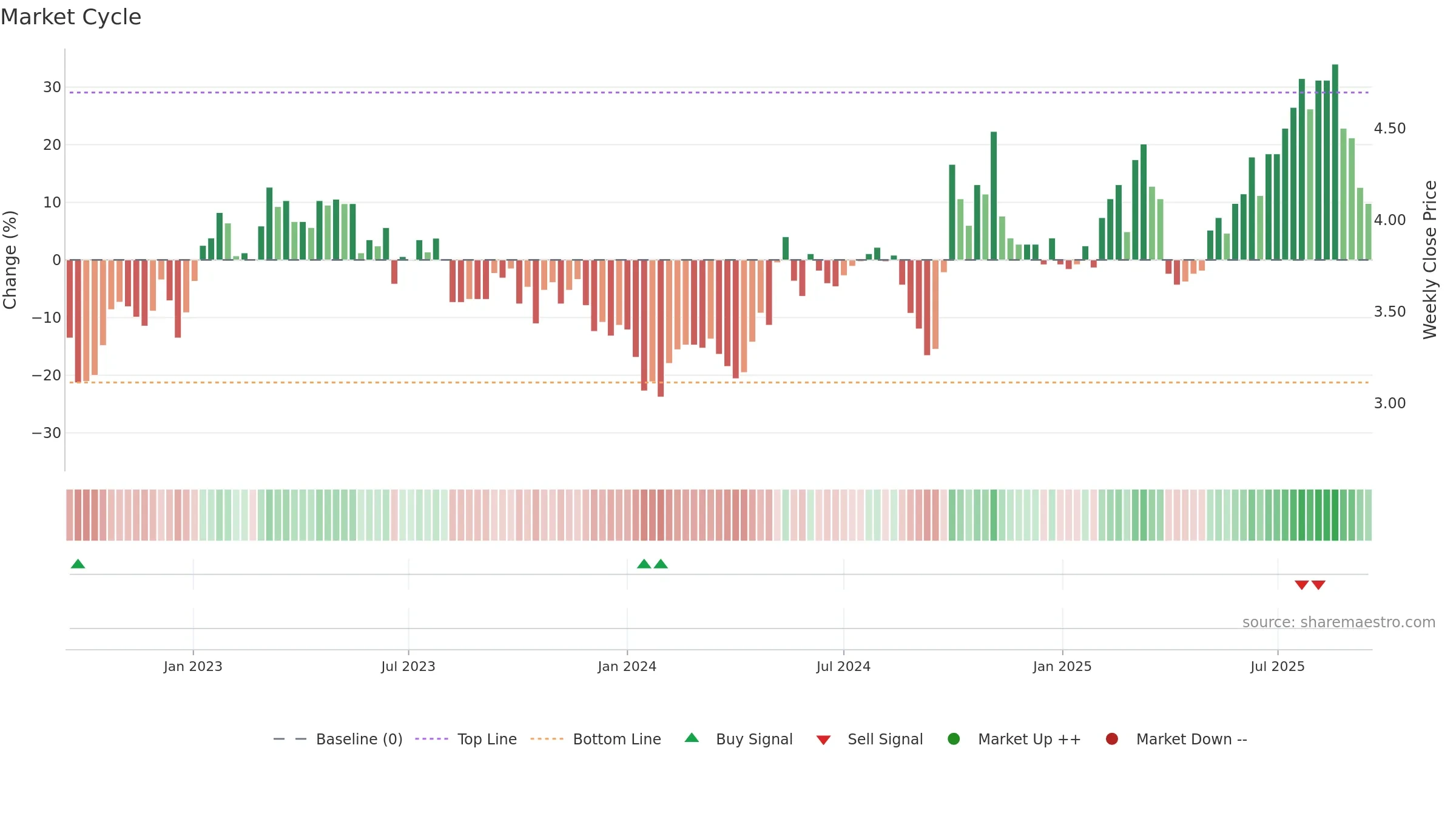Image resolution: width=1456 pixels, height=819 pixels.
Task: Click the 'Jul 2024' x-axis label
Action: (x=843, y=666)
